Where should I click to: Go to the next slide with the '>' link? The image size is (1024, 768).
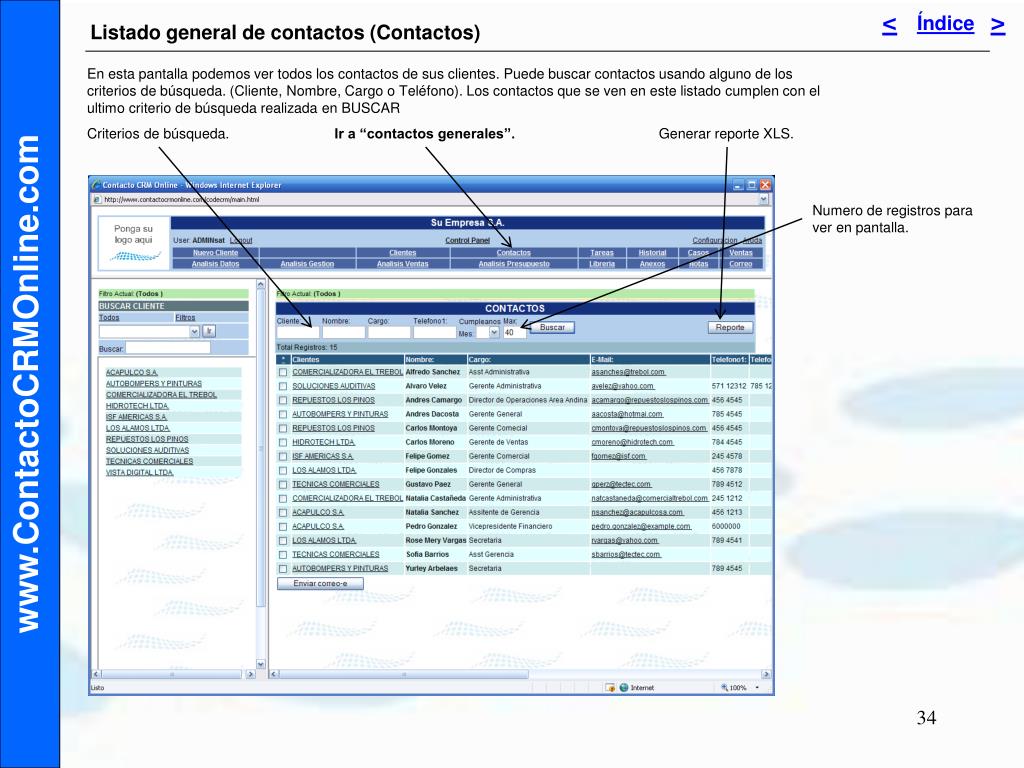pos(997,25)
